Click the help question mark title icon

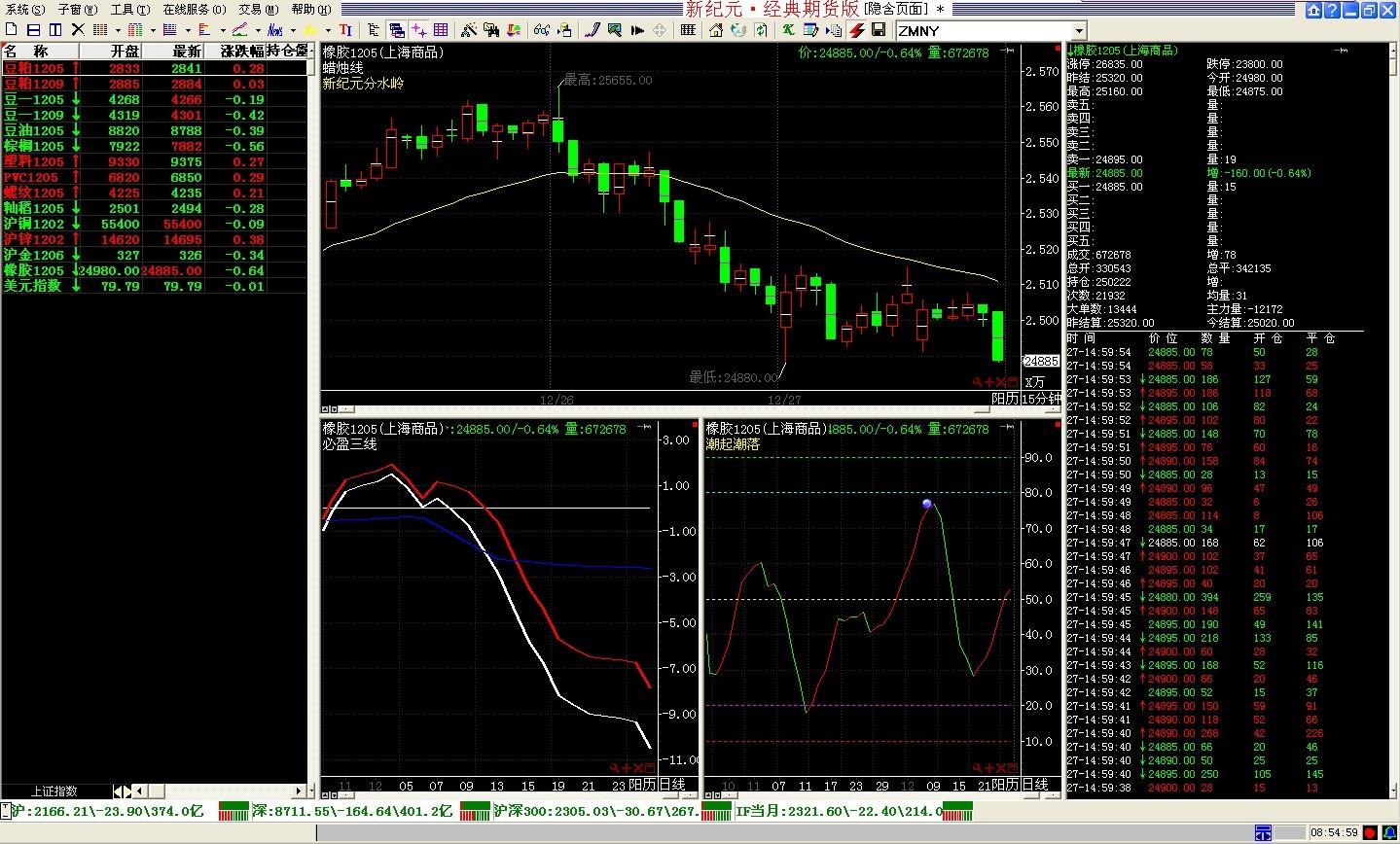tap(1332, 11)
